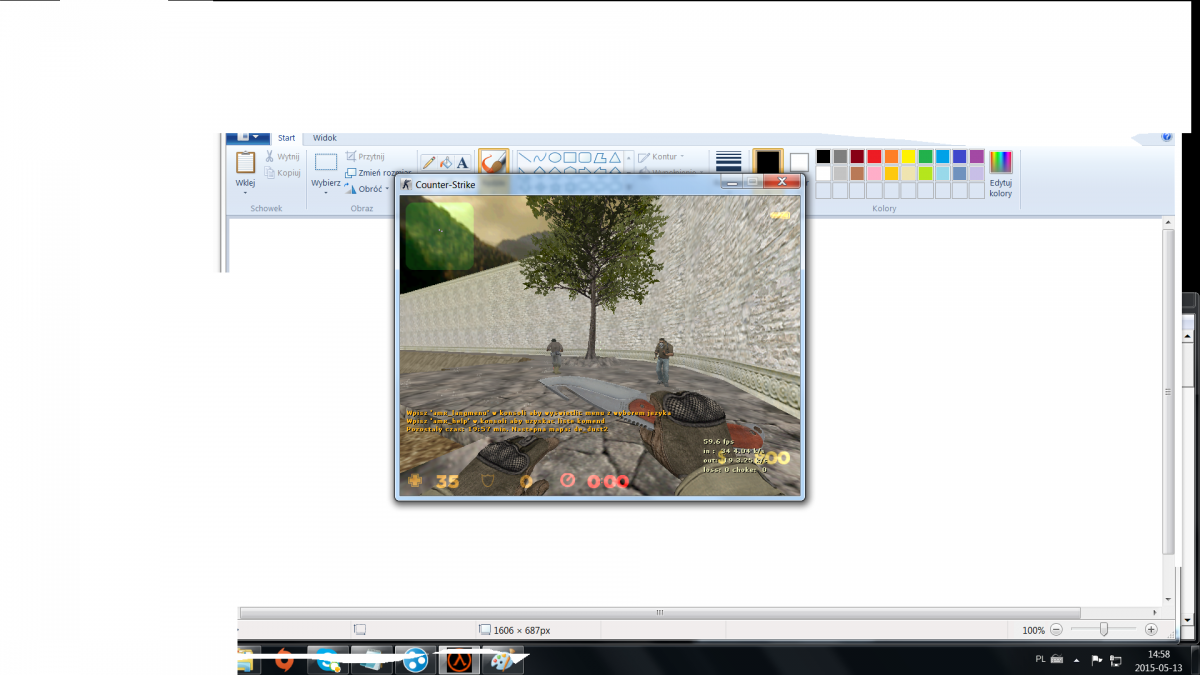Choose indigo swatch in palette top row
Viewport: 1200px width, 675px height.
coord(959,156)
